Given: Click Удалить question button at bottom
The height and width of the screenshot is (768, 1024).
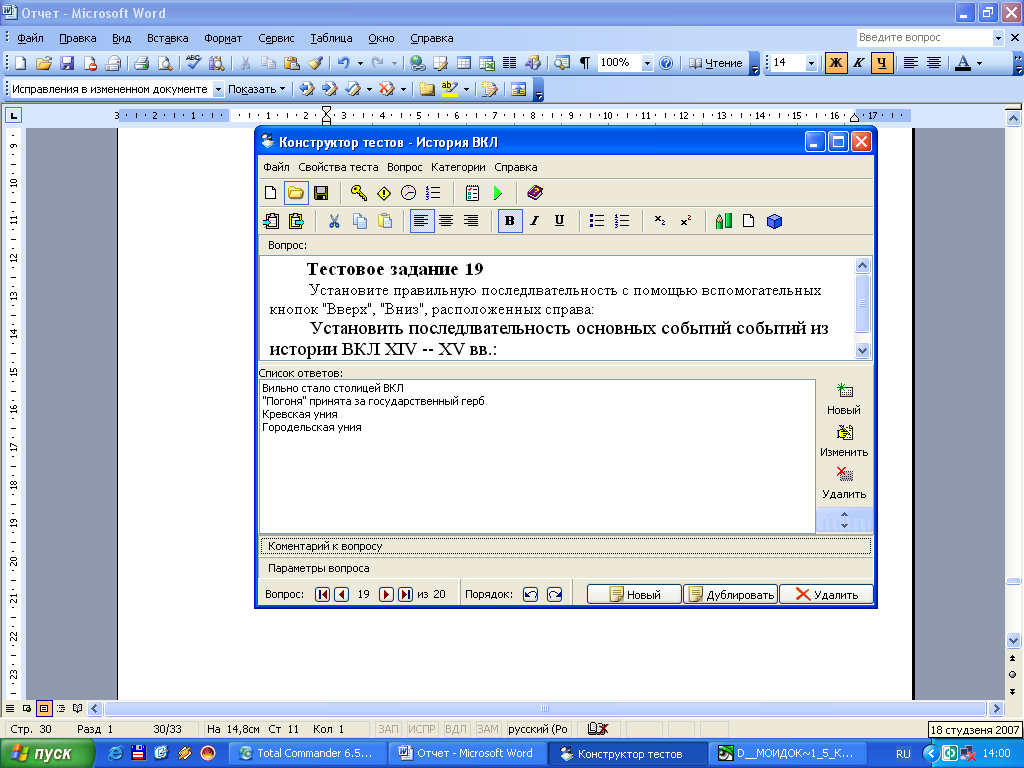Looking at the screenshot, I should (x=826, y=594).
